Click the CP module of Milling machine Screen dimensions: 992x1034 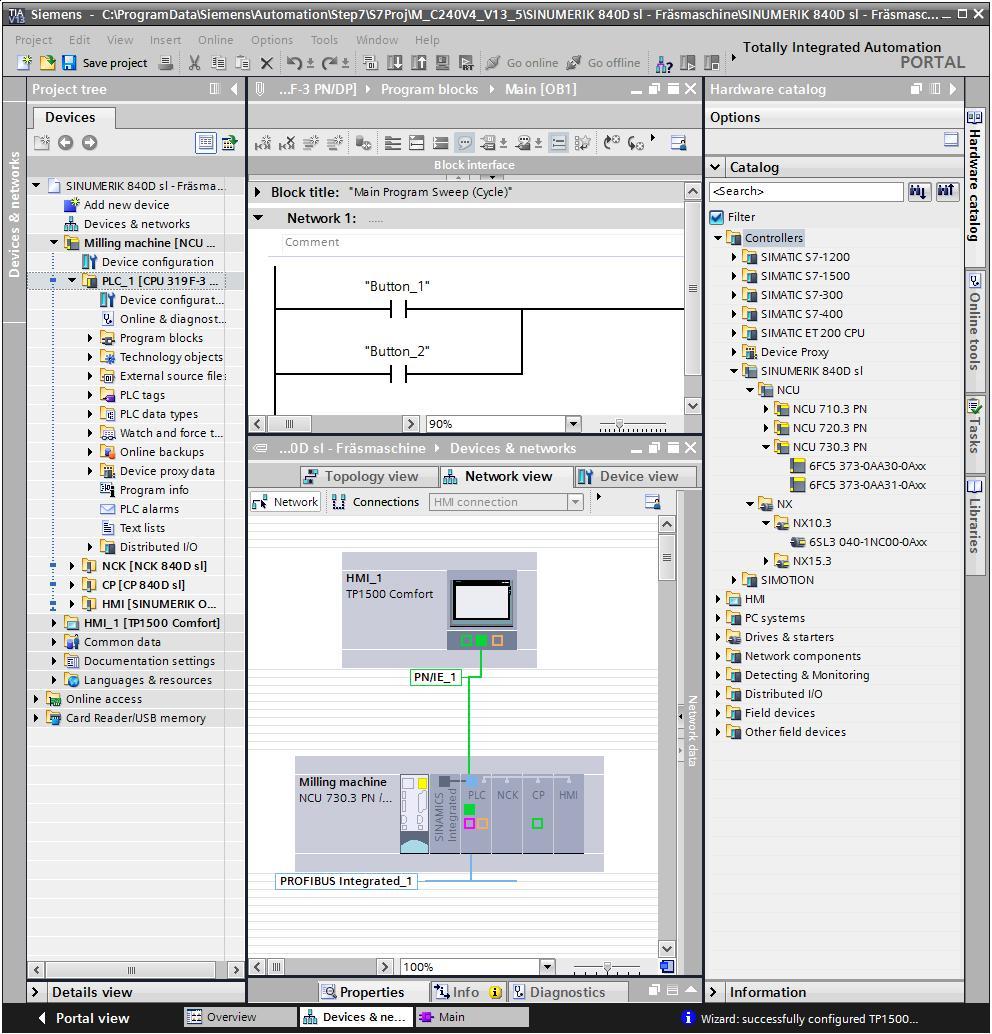tap(538, 813)
